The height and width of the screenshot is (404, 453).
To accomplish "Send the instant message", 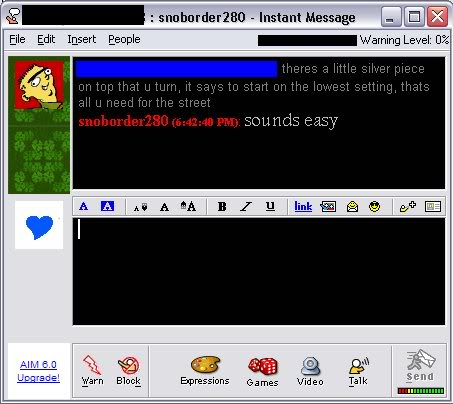I will 420,366.
